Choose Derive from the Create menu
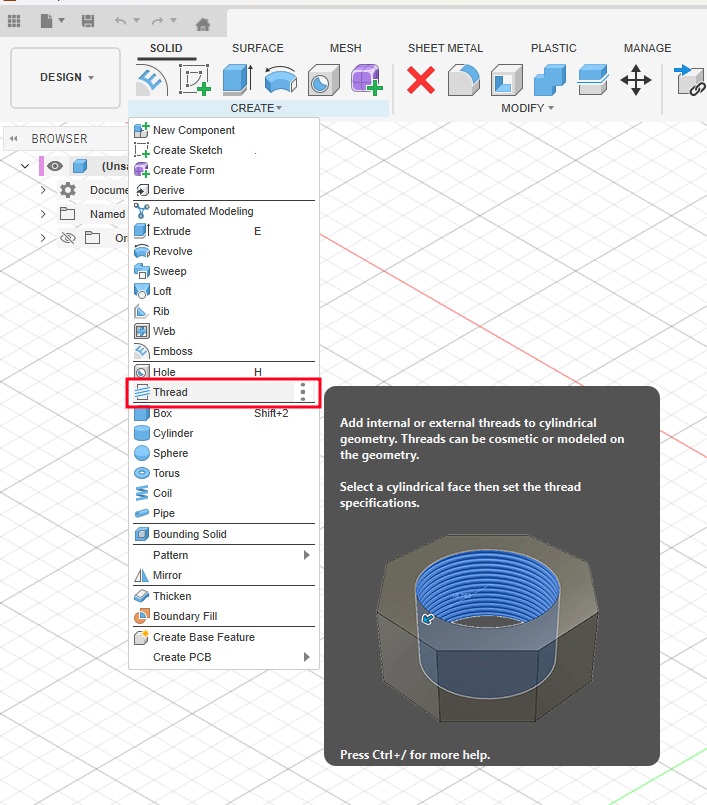707x805 pixels. [224, 190]
